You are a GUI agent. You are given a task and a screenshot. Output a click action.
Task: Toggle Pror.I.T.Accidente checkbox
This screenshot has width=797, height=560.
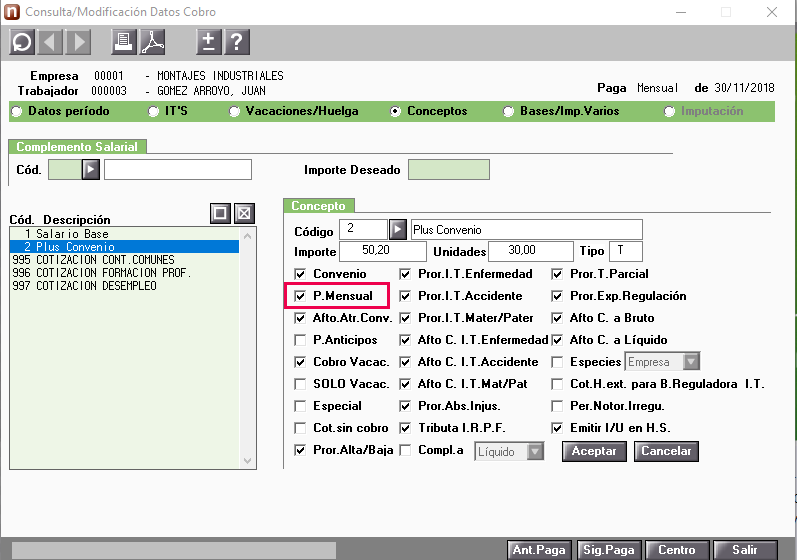coord(405,296)
